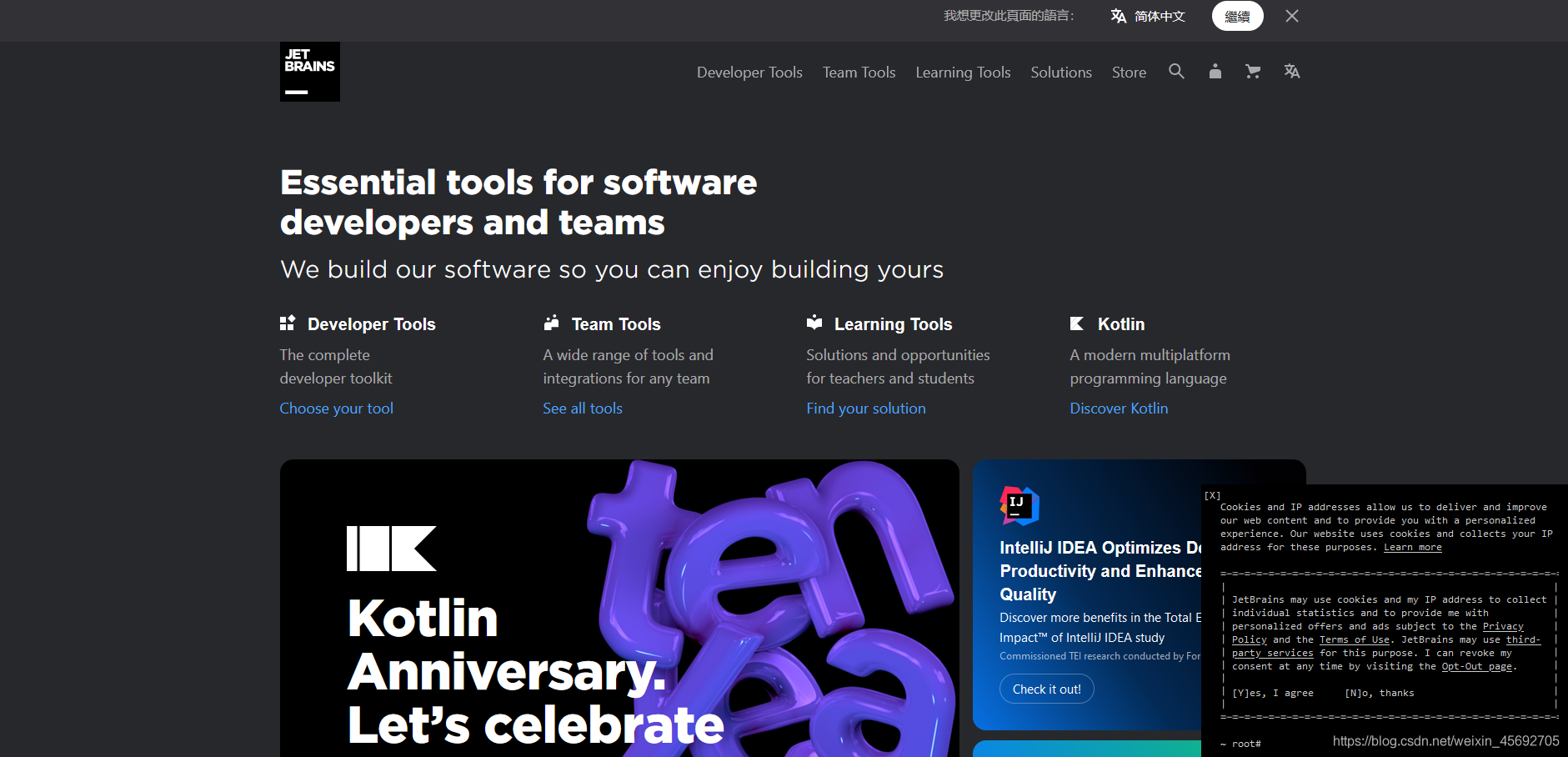Click the translate icon in top language banner

1119,16
